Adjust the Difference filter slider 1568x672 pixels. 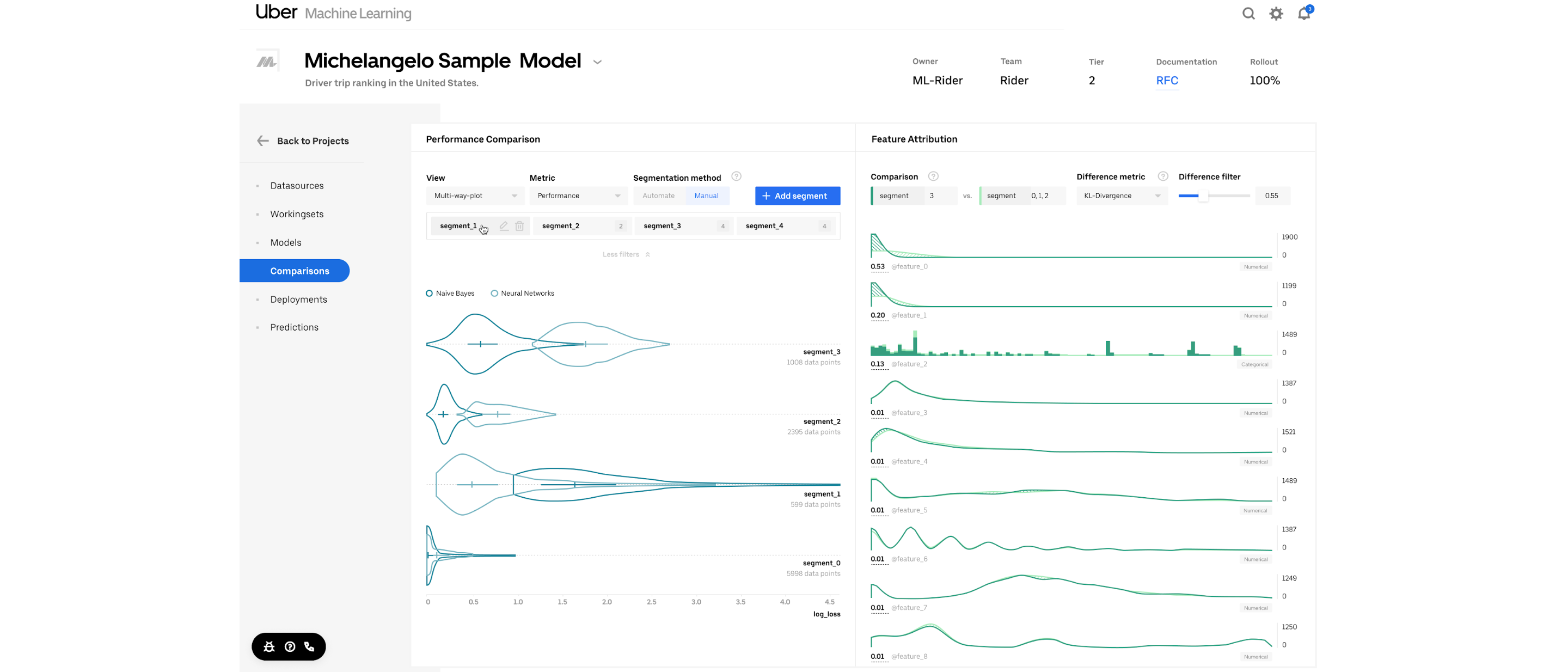pos(1203,196)
